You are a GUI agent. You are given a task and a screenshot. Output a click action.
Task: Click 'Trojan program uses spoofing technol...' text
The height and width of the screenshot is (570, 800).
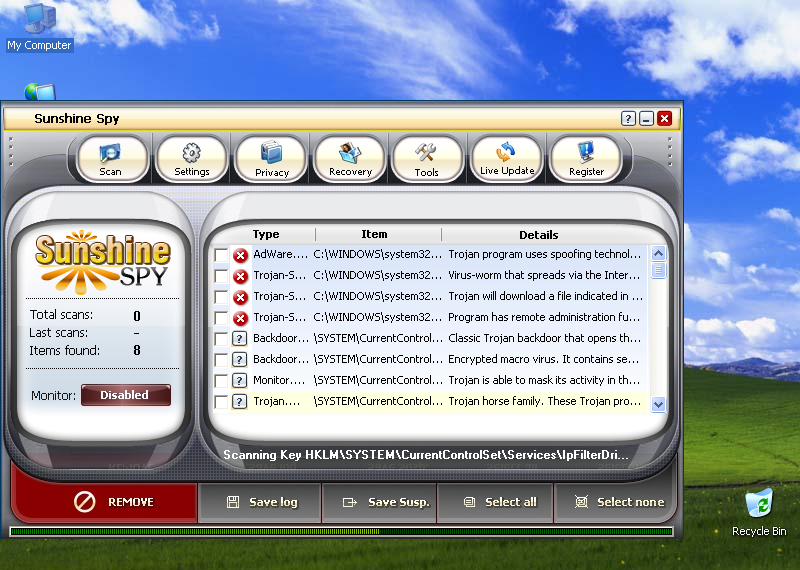point(544,254)
